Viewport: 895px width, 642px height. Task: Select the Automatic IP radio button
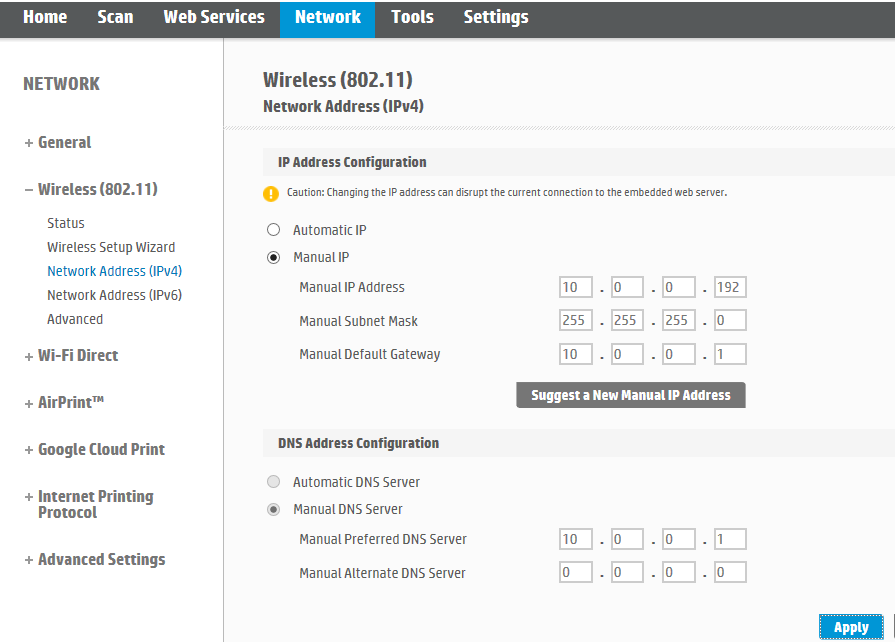tap(273, 229)
